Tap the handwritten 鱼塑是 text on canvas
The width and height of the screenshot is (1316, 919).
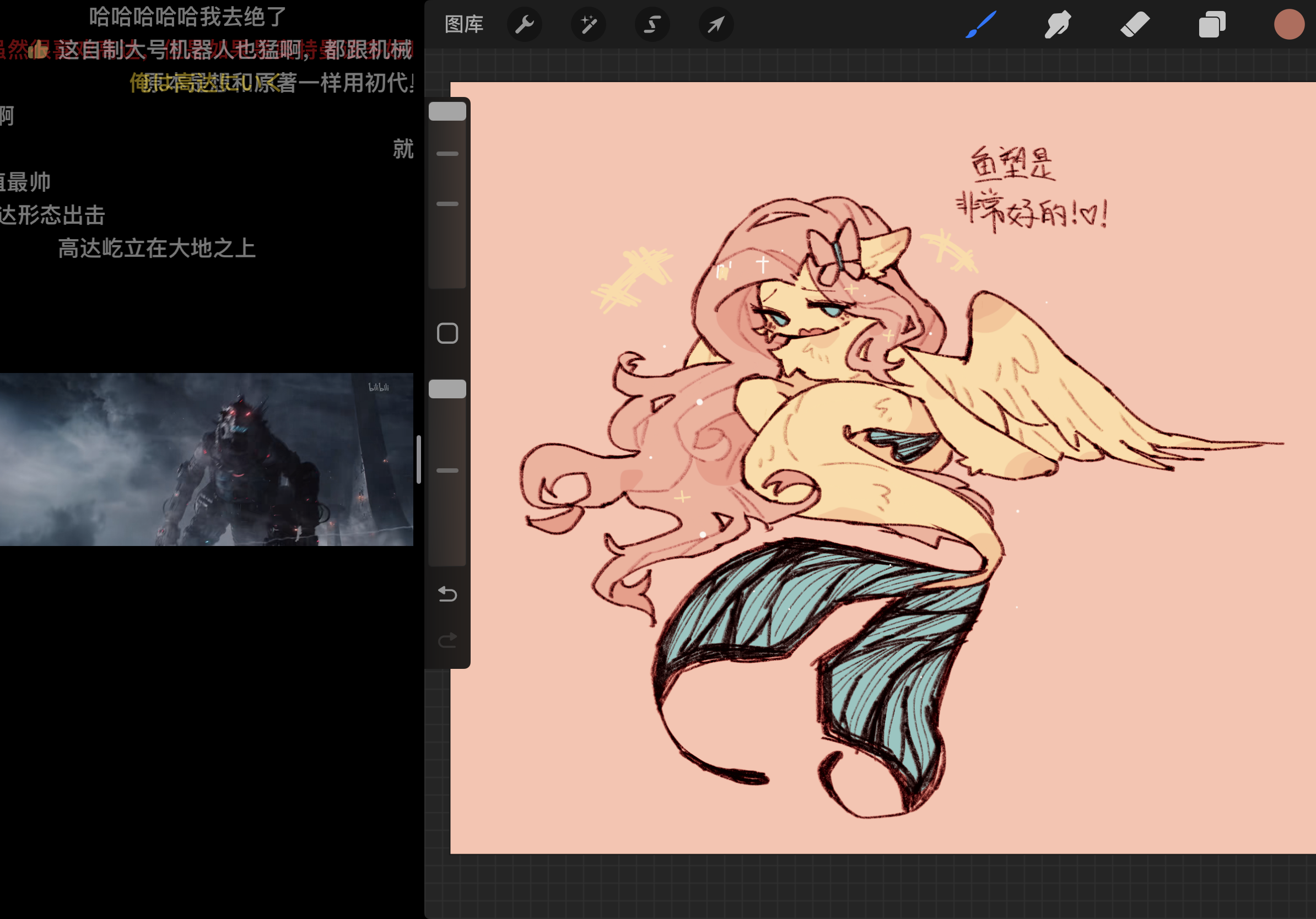point(1012,164)
